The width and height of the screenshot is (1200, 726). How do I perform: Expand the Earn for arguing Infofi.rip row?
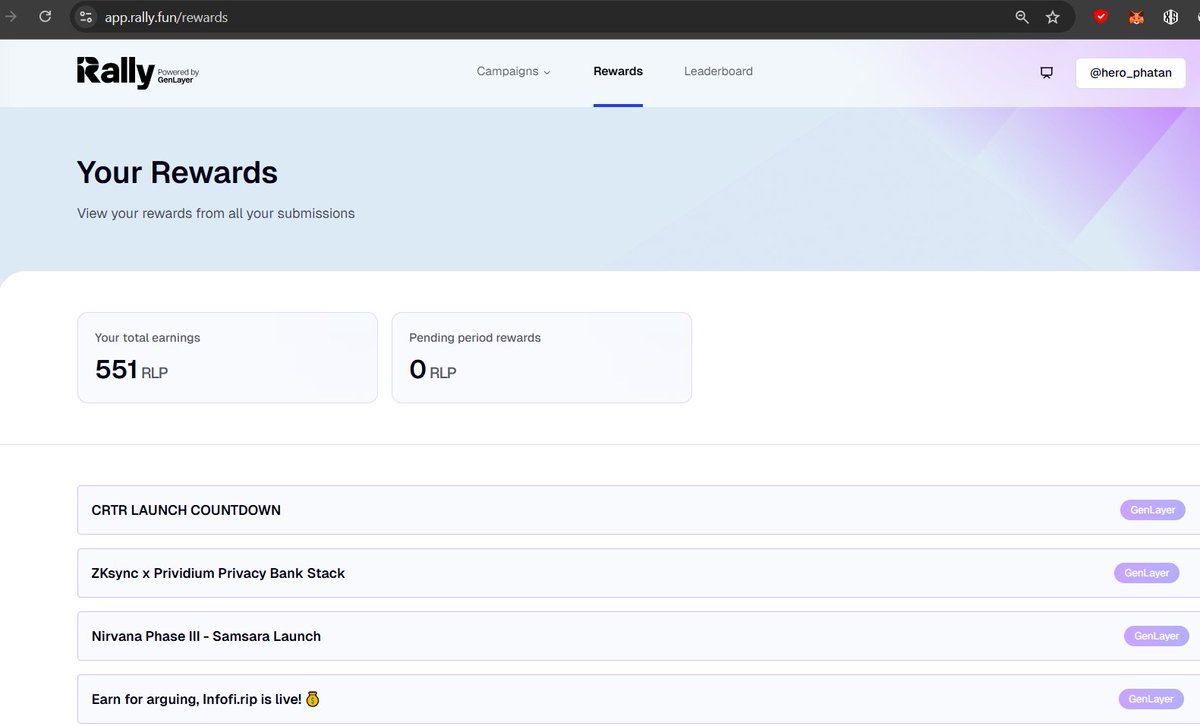click(638, 699)
